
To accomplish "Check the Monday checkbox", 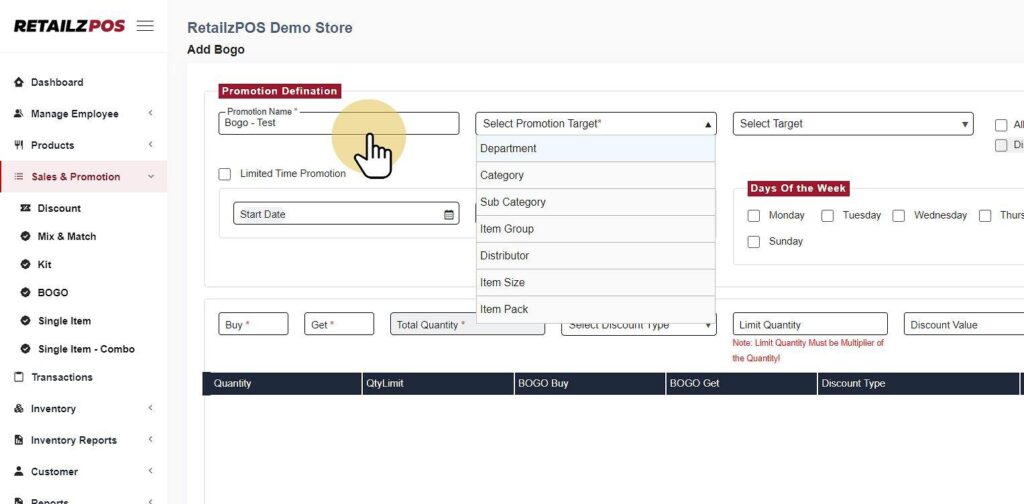I will 754,216.
